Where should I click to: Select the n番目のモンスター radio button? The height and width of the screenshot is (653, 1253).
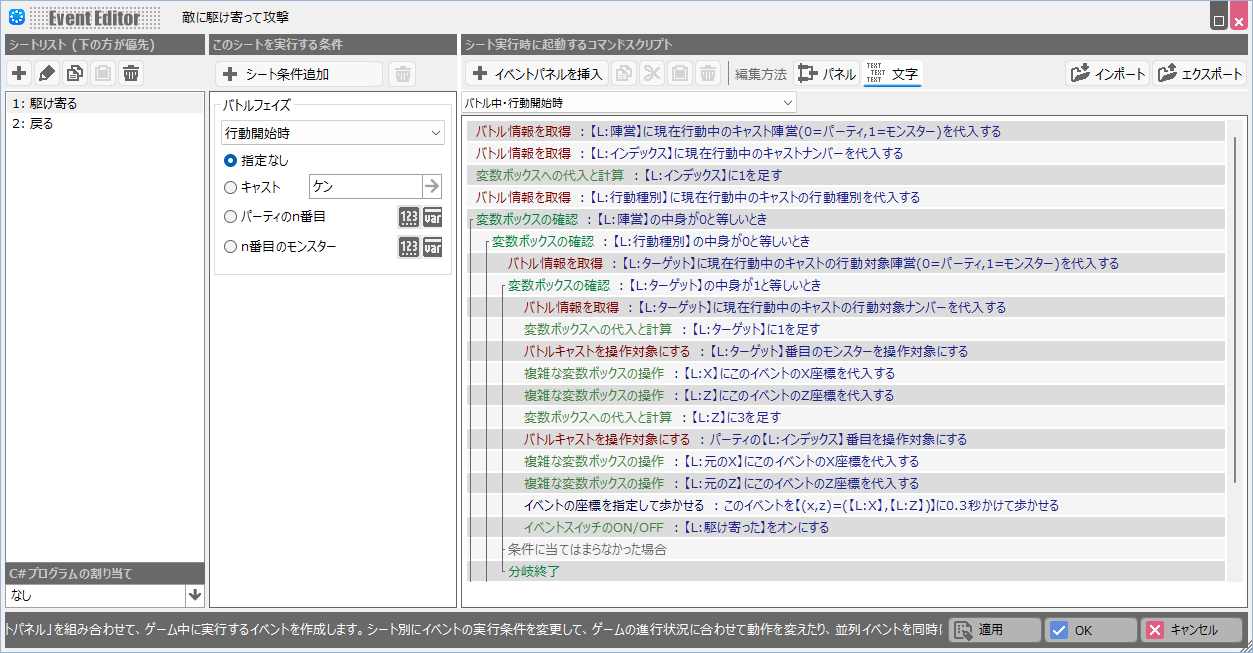click(231, 247)
